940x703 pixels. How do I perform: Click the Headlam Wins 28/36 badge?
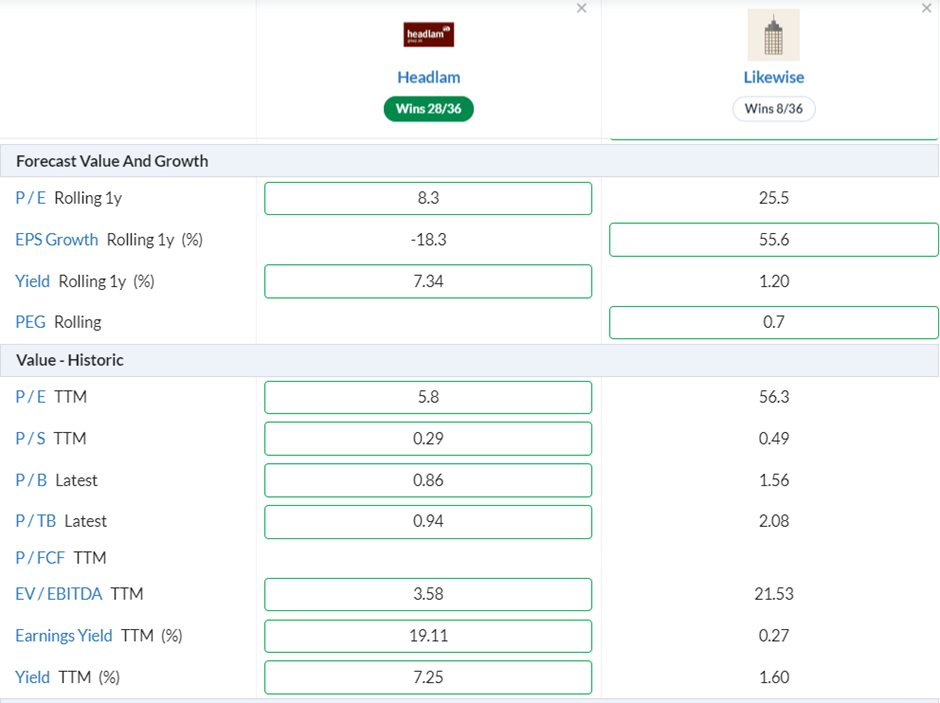coord(429,108)
